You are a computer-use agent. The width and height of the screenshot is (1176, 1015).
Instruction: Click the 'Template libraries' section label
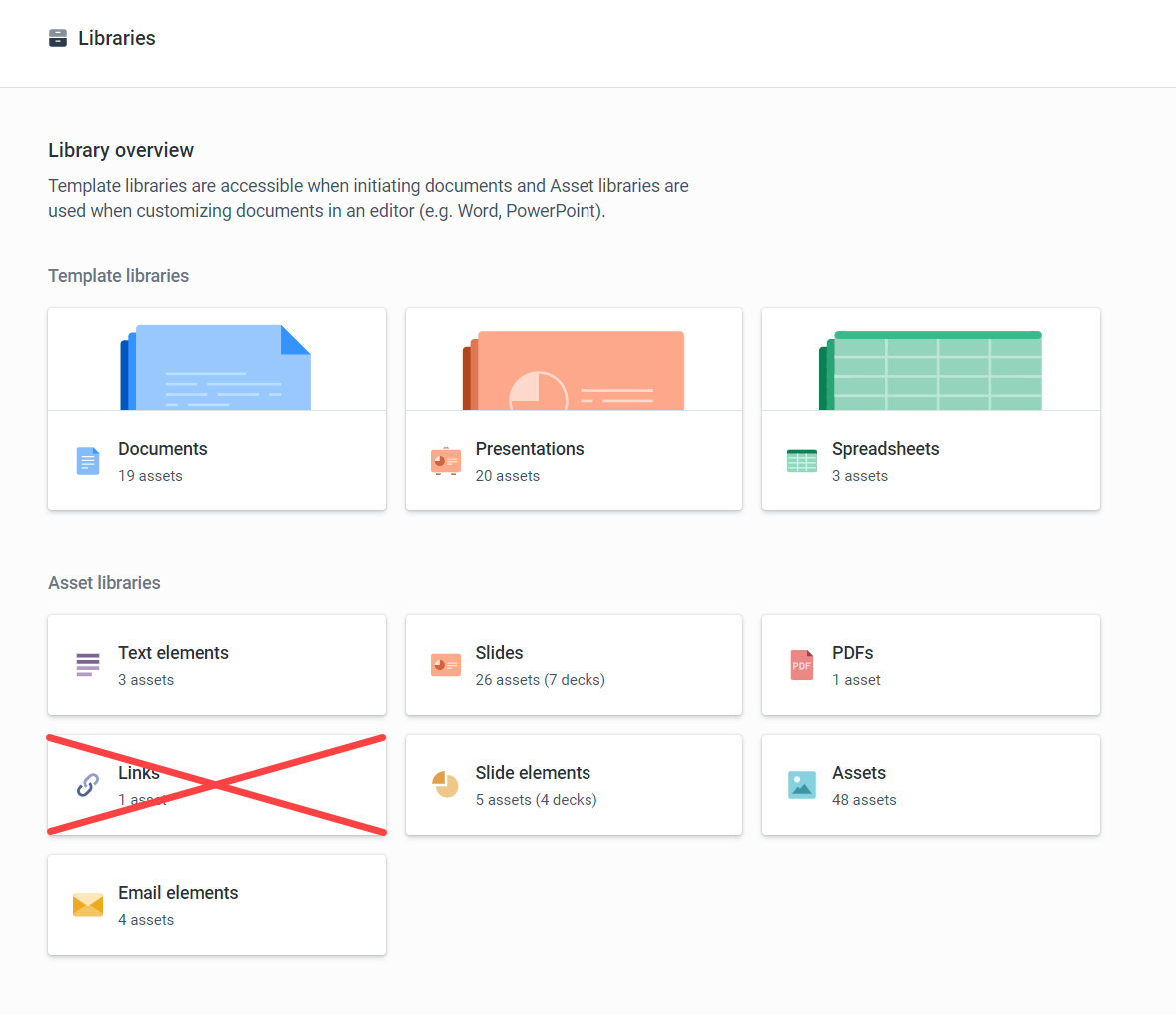(x=119, y=275)
